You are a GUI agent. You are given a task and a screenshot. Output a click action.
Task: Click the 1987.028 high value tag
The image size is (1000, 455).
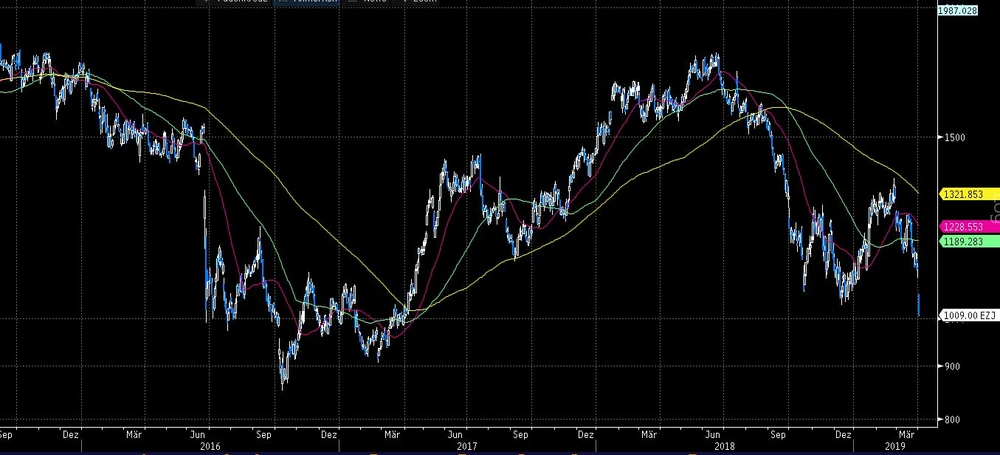pyautogui.click(x=959, y=9)
